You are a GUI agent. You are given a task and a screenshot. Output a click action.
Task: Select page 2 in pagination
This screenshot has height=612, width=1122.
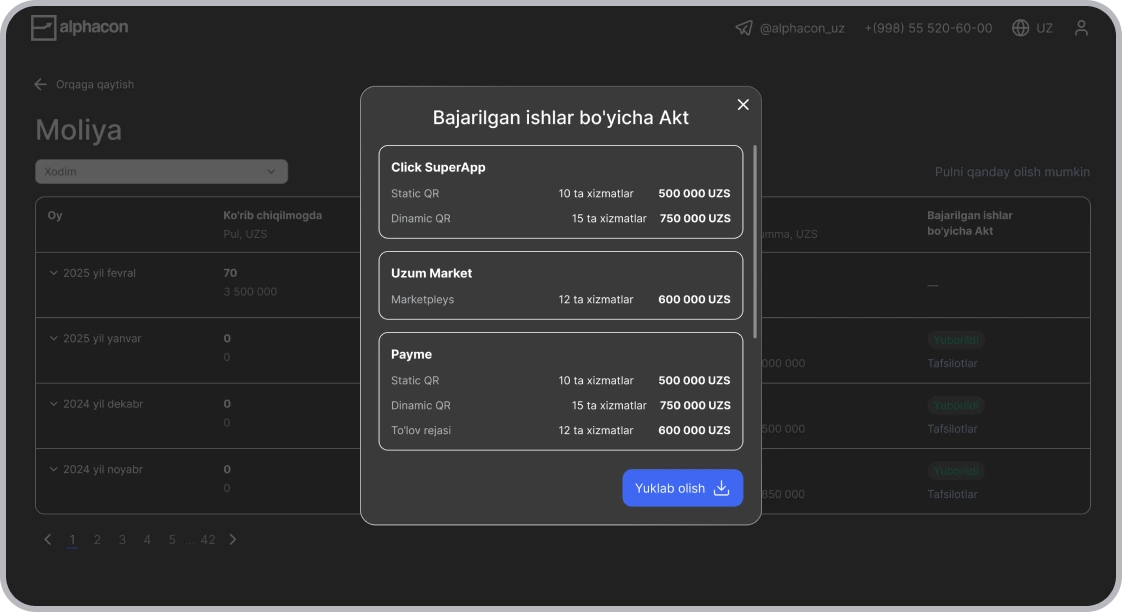coord(97,540)
